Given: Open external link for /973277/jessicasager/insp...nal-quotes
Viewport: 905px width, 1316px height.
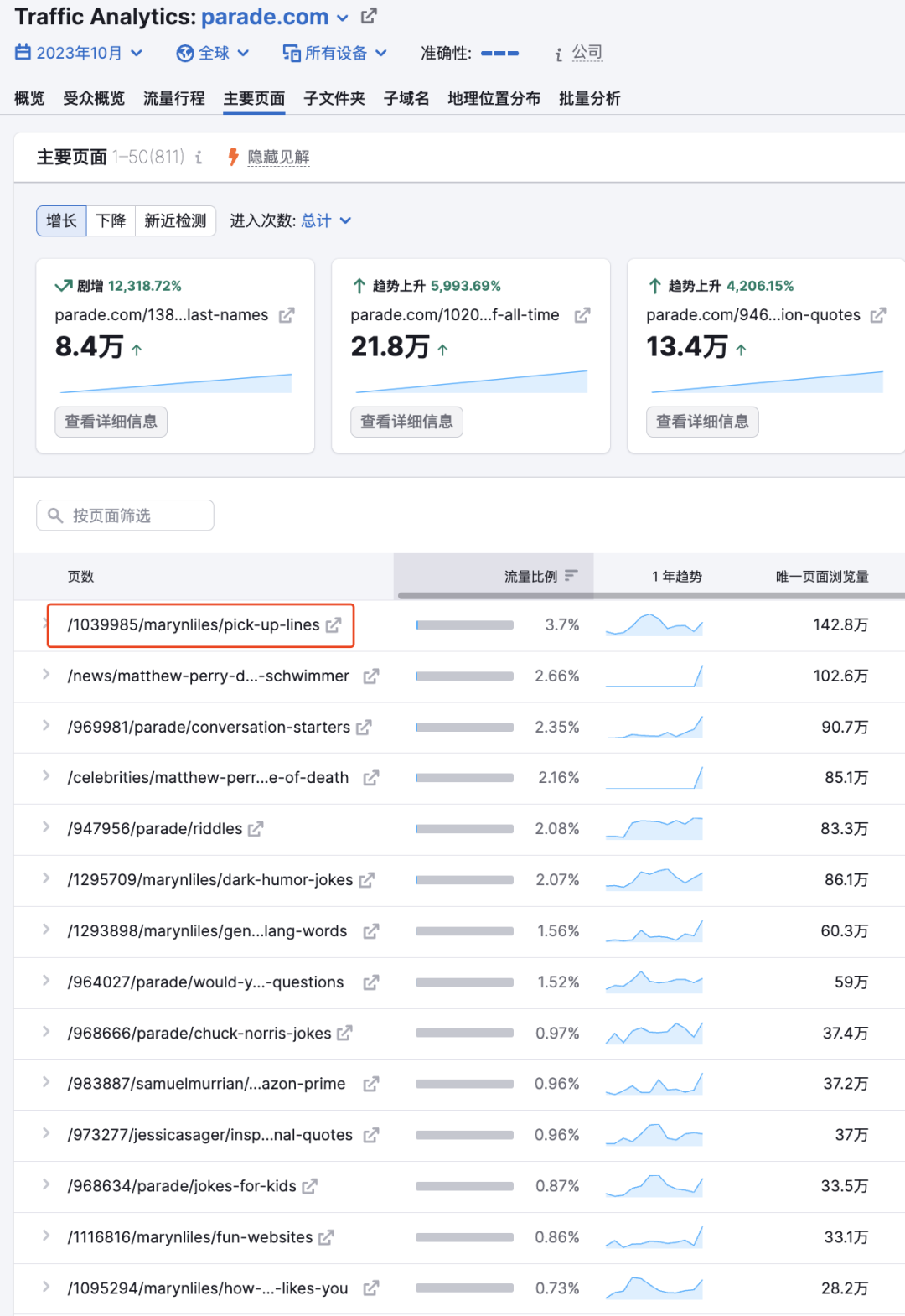Looking at the screenshot, I should [x=371, y=1136].
